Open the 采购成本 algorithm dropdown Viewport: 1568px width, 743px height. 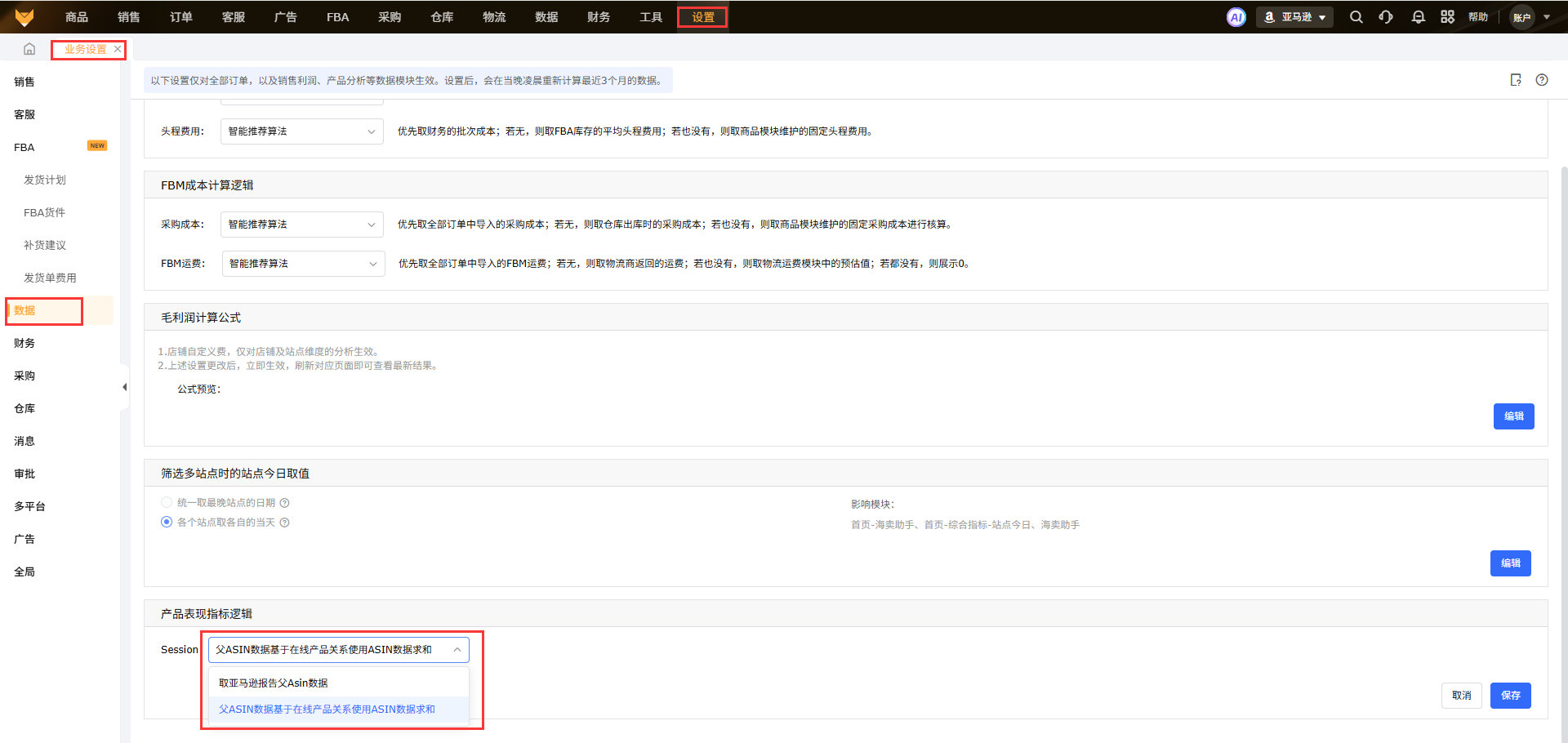(x=302, y=225)
